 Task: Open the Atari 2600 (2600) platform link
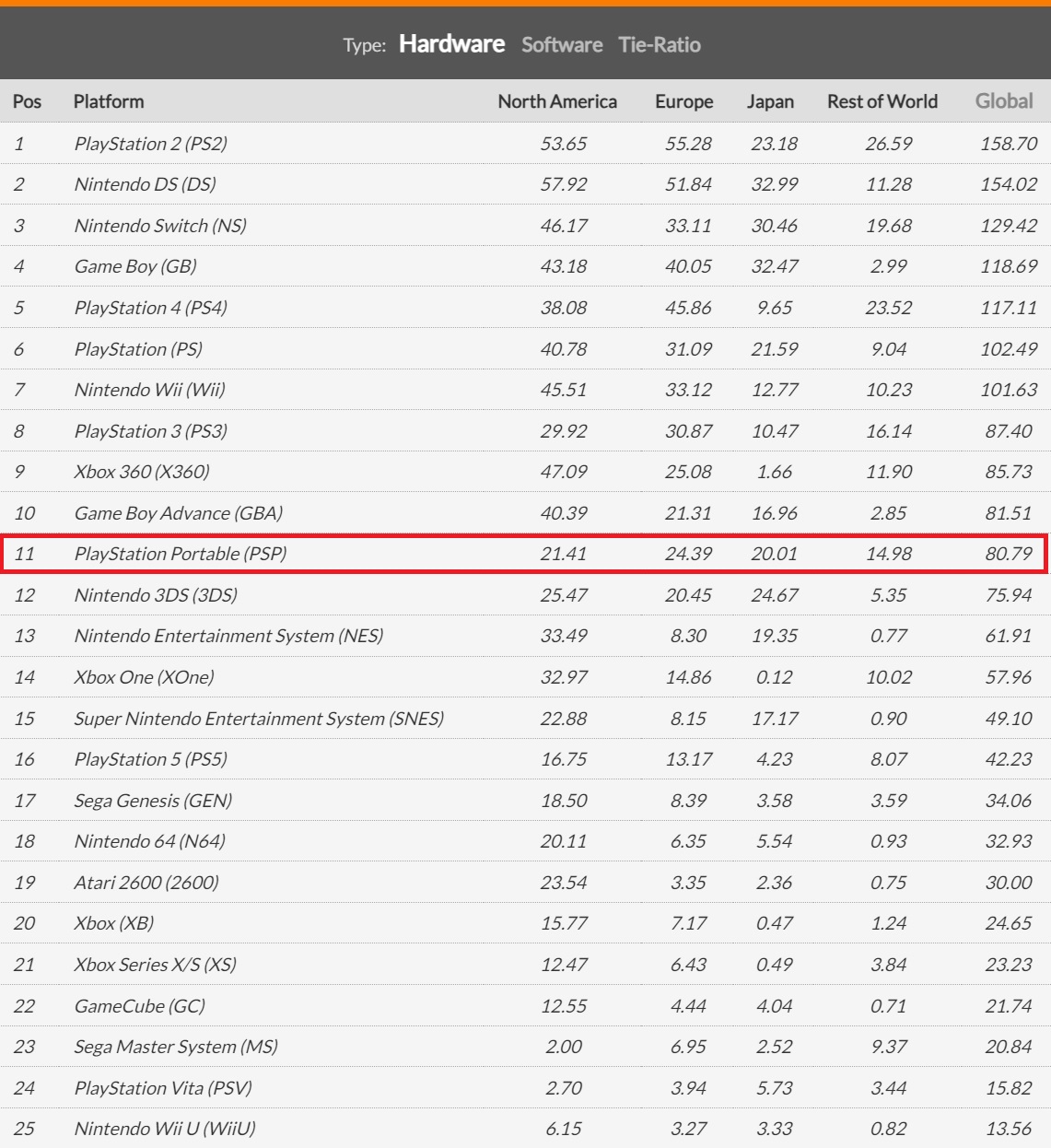coord(146,883)
